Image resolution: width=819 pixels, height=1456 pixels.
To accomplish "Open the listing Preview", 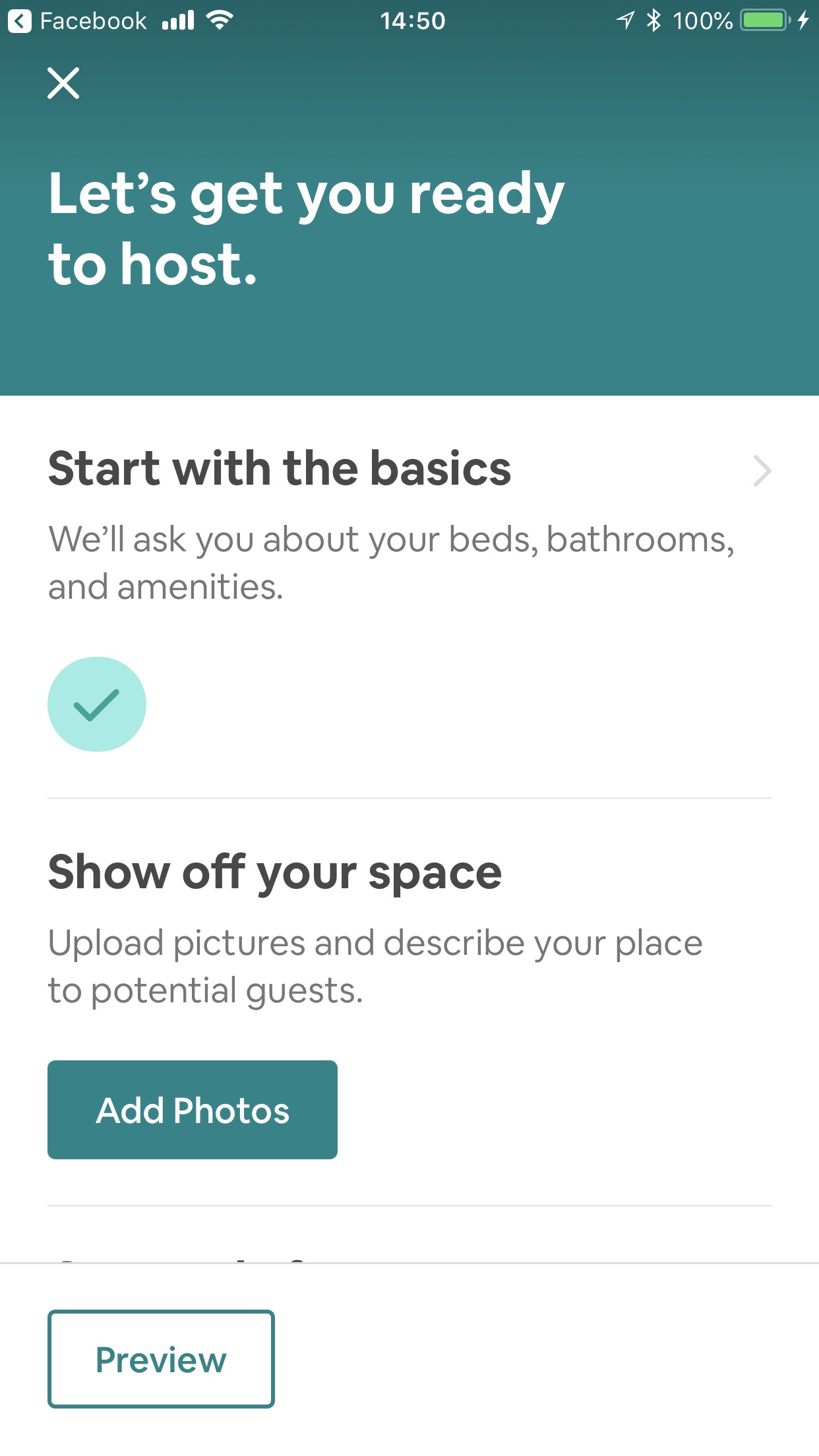I will (x=161, y=1359).
